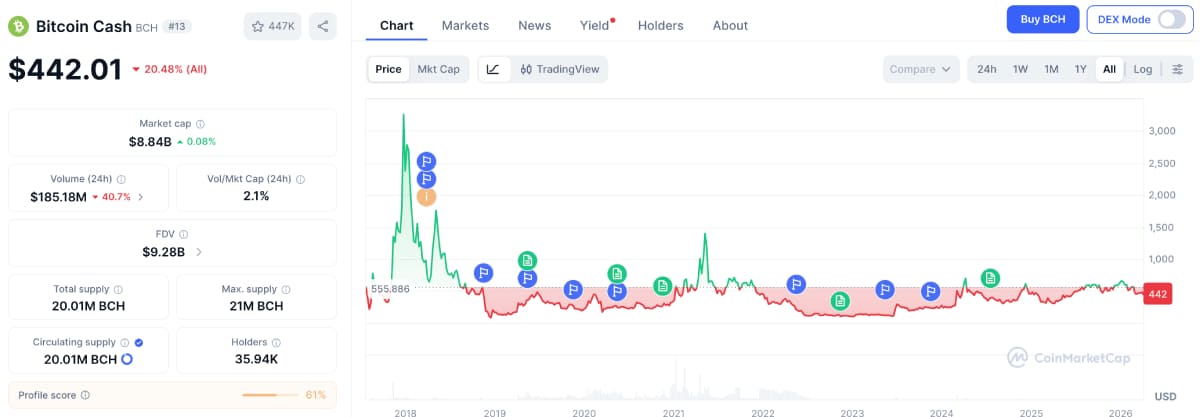Switch to the Markets tab
1200x417 pixels.
tap(465, 25)
